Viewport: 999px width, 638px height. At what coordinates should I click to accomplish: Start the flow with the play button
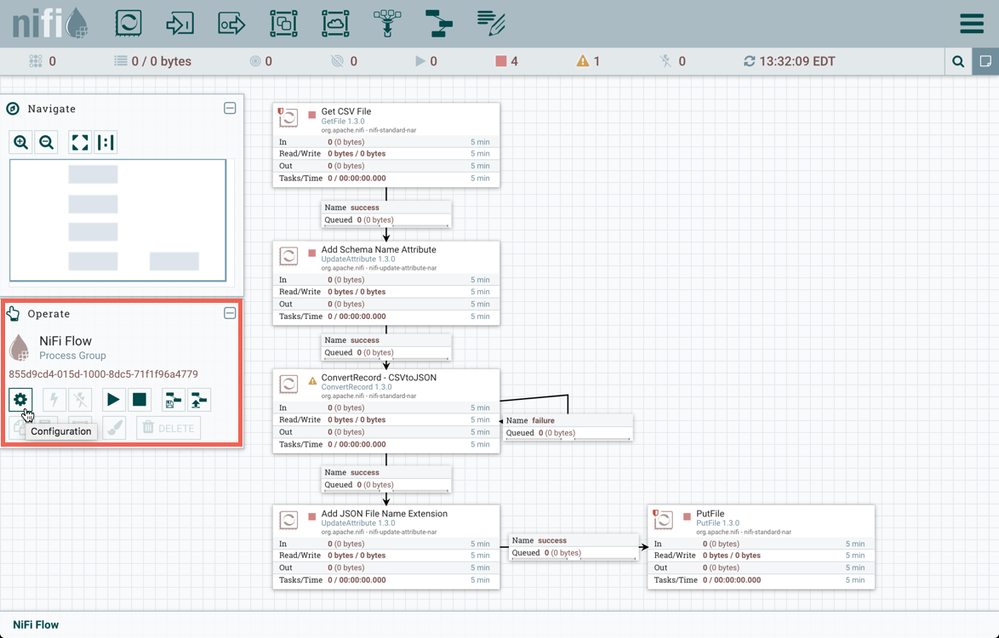(x=115, y=399)
